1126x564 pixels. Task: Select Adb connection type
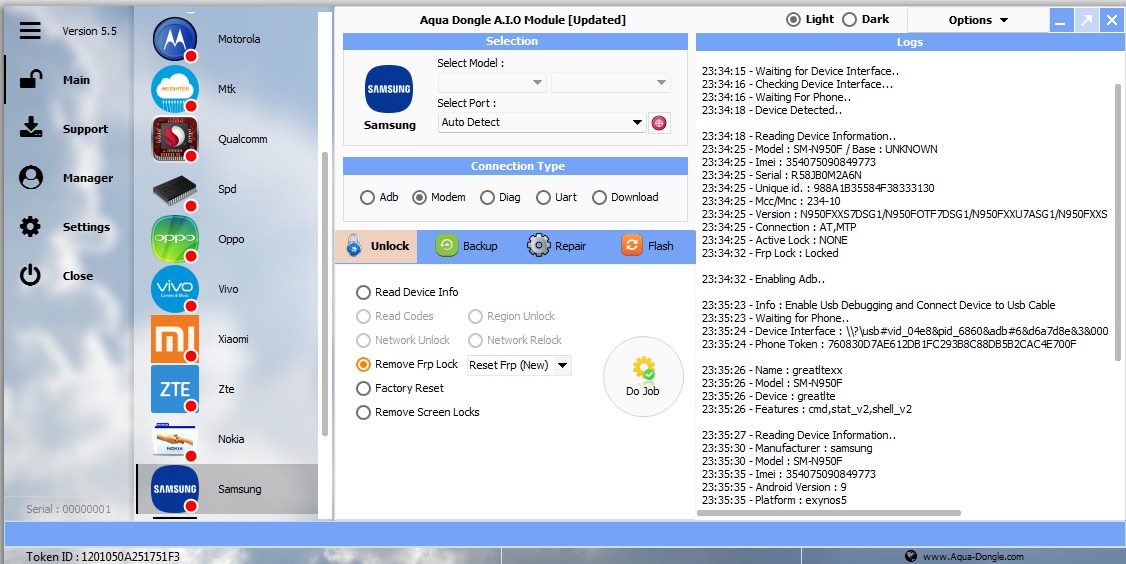click(368, 197)
